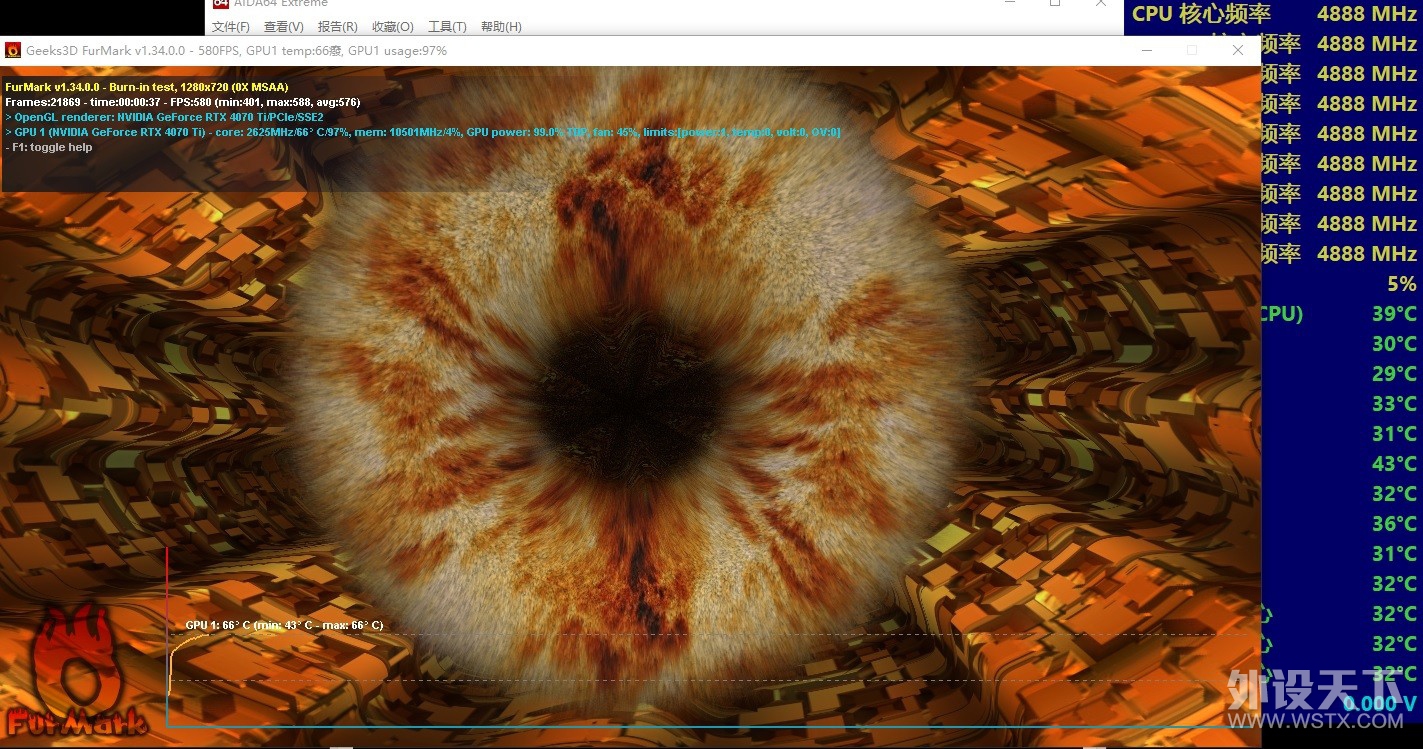The height and width of the screenshot is (749, 1423).
Task: Click the '36°C' temperature reading
Action: pyautogui.click(x=1394, y=524)
